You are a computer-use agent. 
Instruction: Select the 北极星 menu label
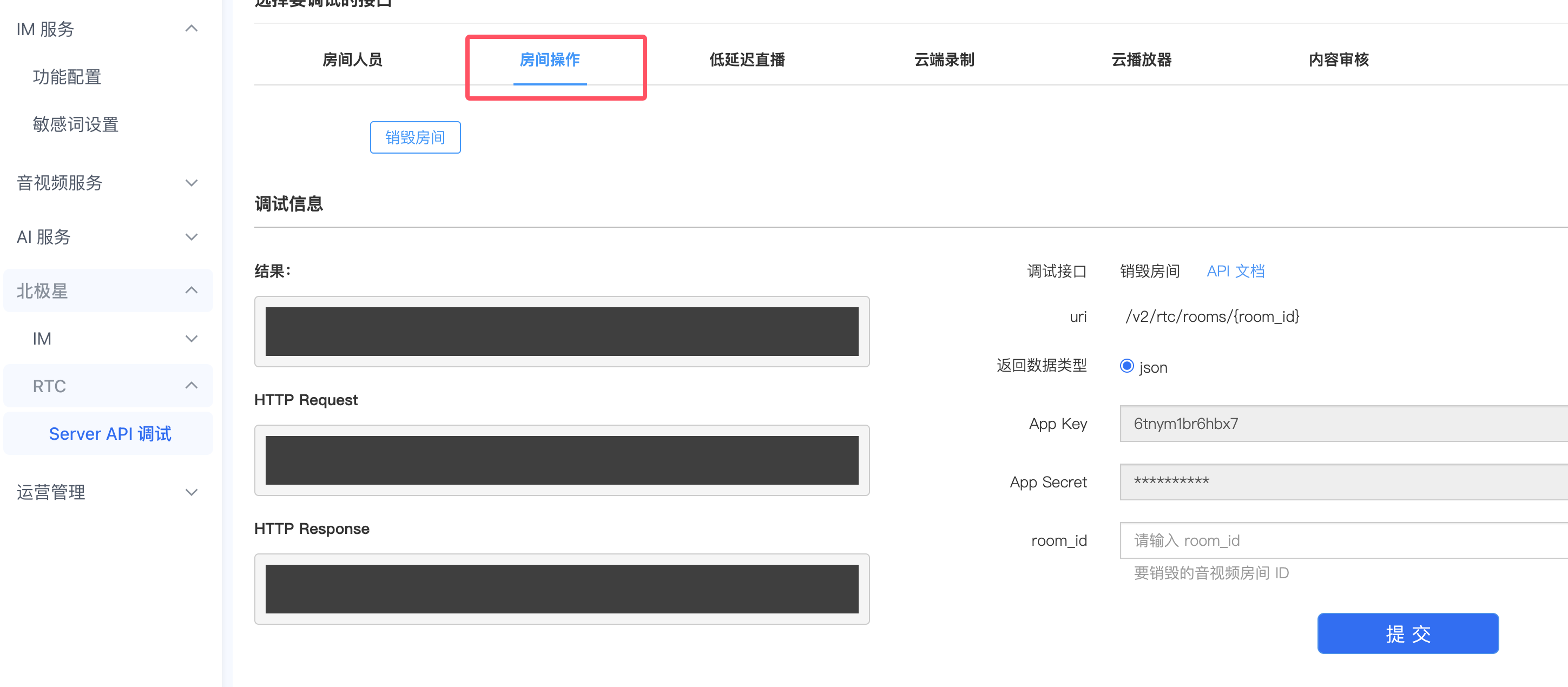[42, 291]
